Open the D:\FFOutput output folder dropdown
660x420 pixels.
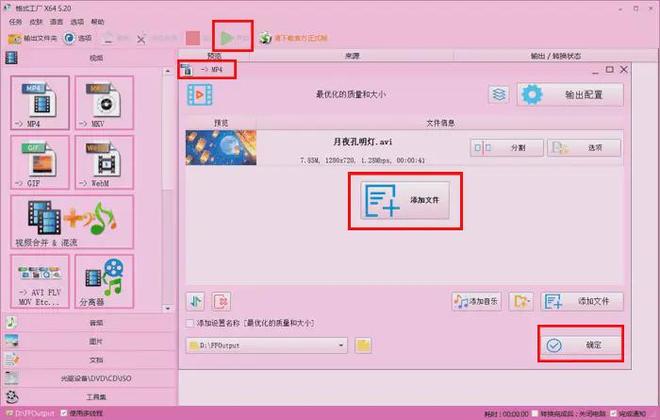tap(267, 346)
